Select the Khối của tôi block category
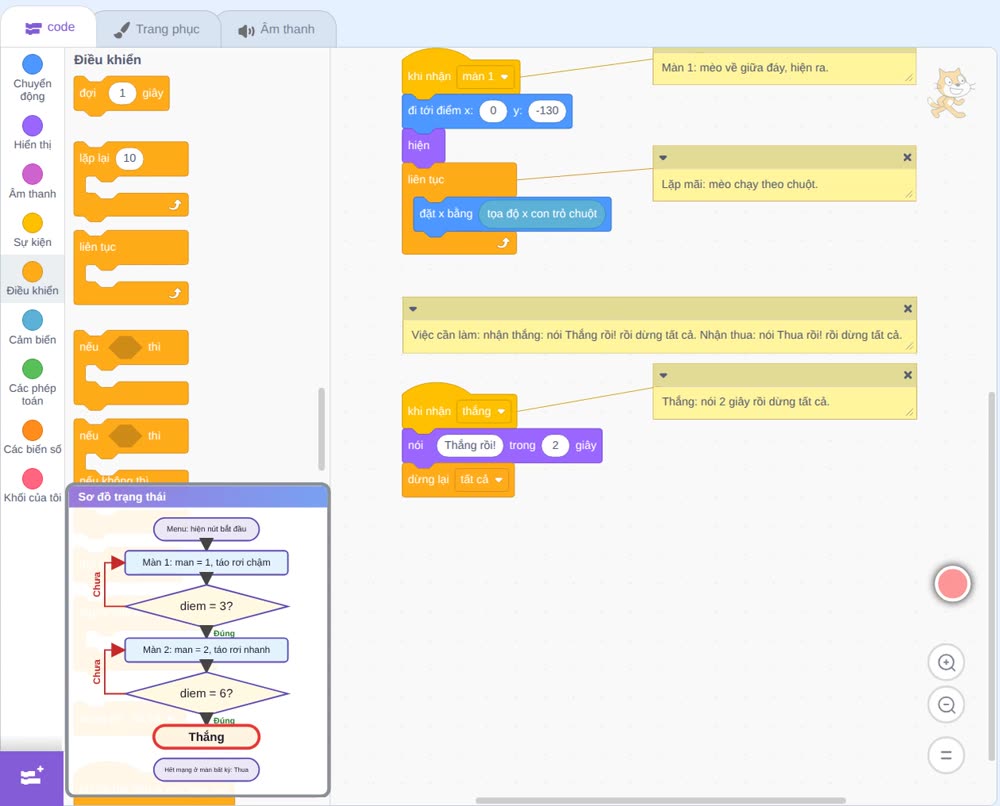The image size is (1000, 806). (32, 485)
